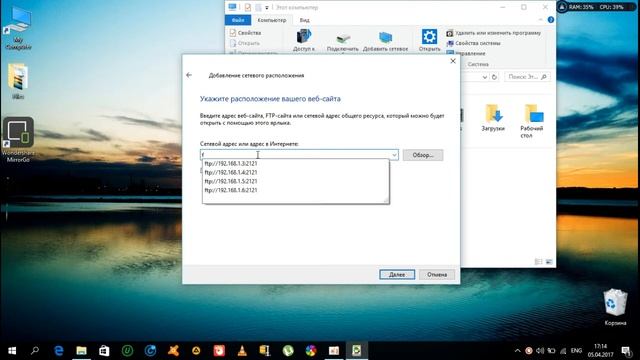Collapse the address combo box dropdown arrow
Viewport: 640px width, 360px height.
(x=394, y=155)
